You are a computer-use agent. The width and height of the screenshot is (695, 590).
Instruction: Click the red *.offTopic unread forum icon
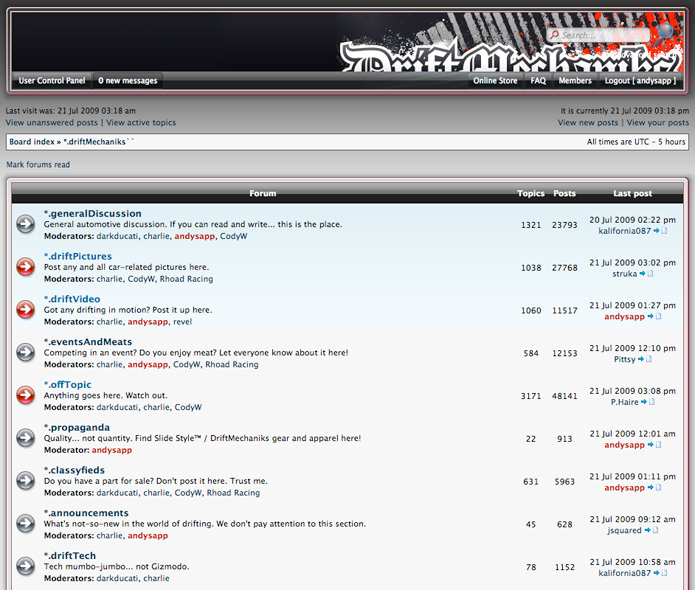pos(26,395)
